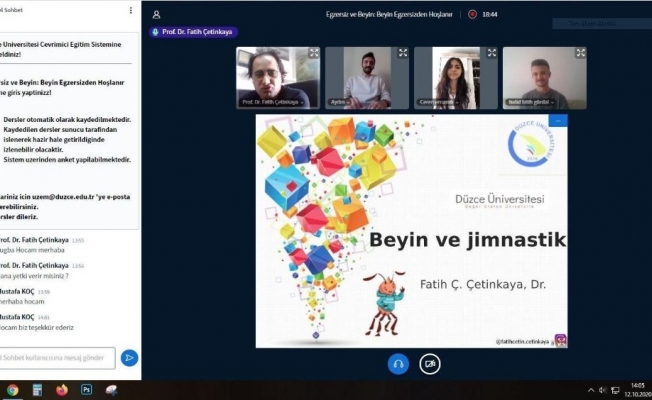Toggle the listen-only headphone audio button

point(398,364)
